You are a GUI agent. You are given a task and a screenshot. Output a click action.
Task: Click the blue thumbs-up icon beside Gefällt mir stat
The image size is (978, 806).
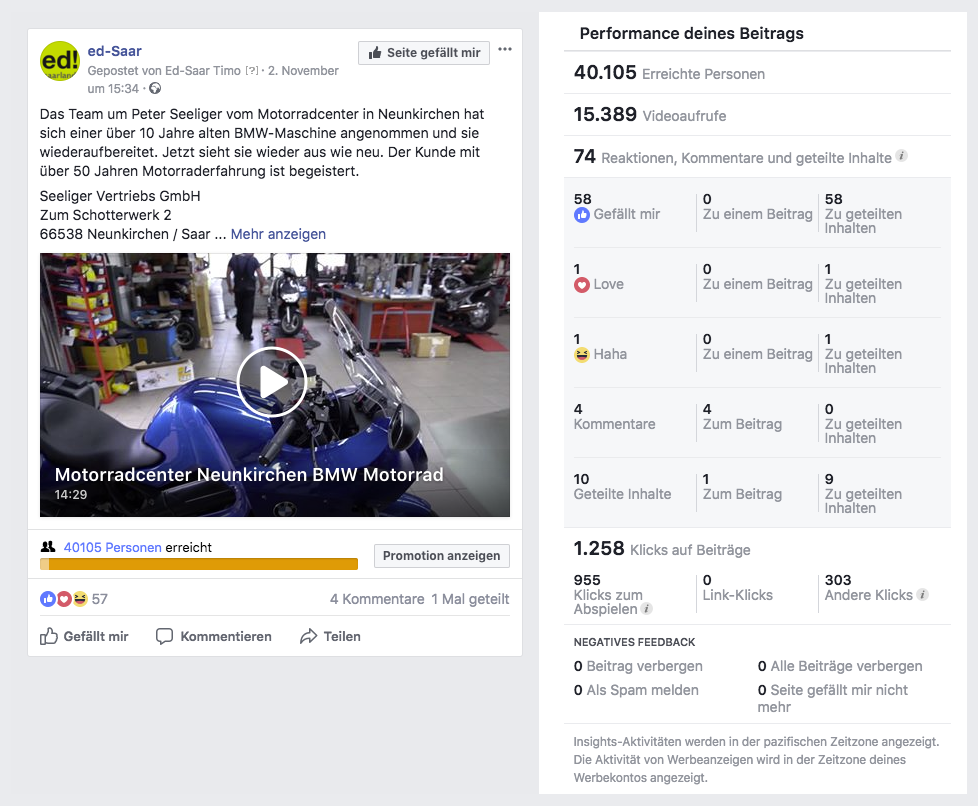[581, 215]
